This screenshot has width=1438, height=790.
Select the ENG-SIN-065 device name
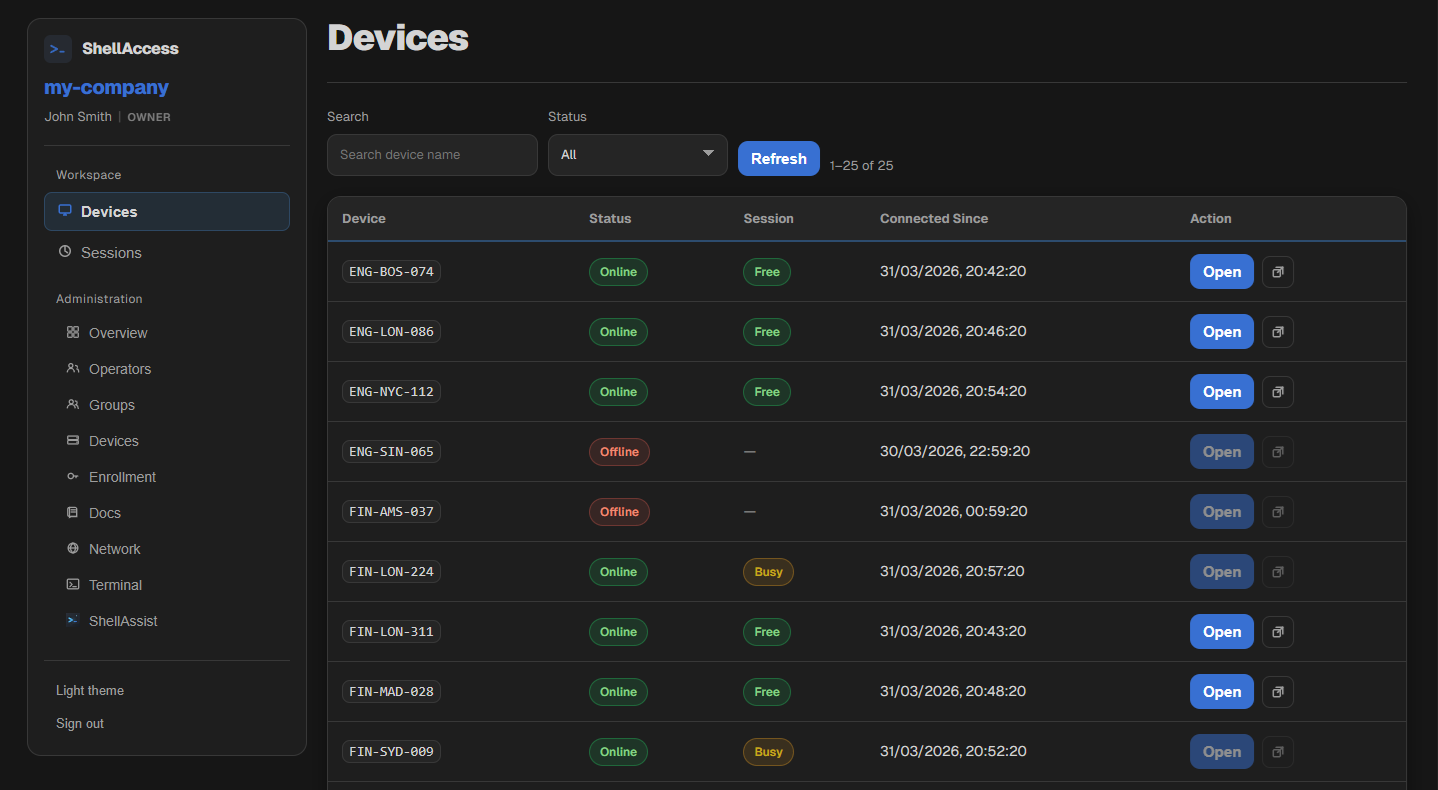coord(391,452)
